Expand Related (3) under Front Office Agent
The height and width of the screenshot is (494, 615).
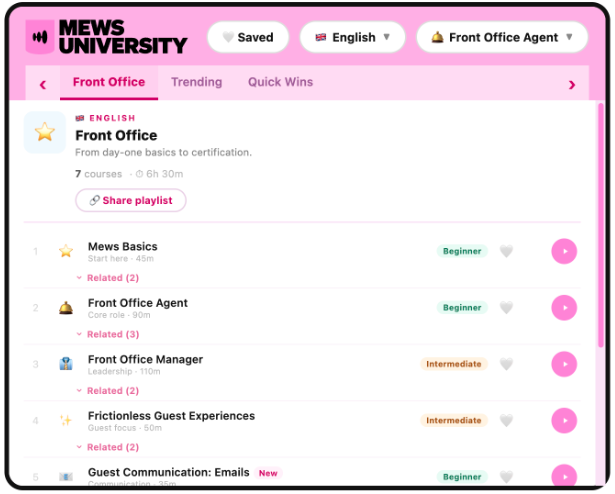108,334
